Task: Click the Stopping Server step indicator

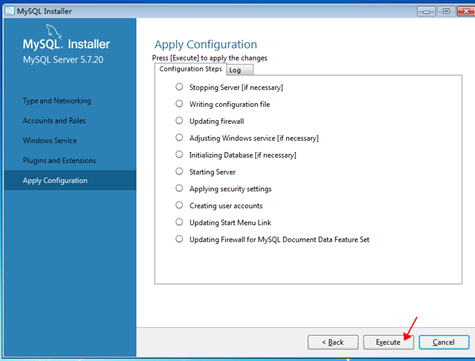Action: [x=179, y=87]
